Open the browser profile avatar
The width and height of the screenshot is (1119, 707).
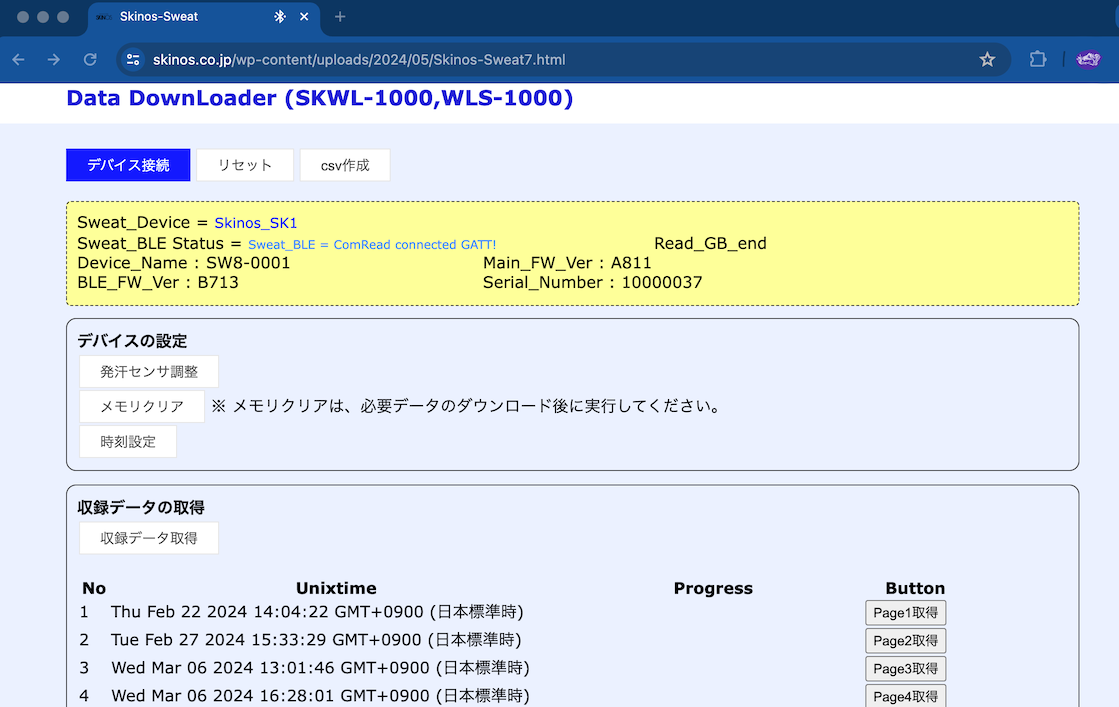[1088, 60]
